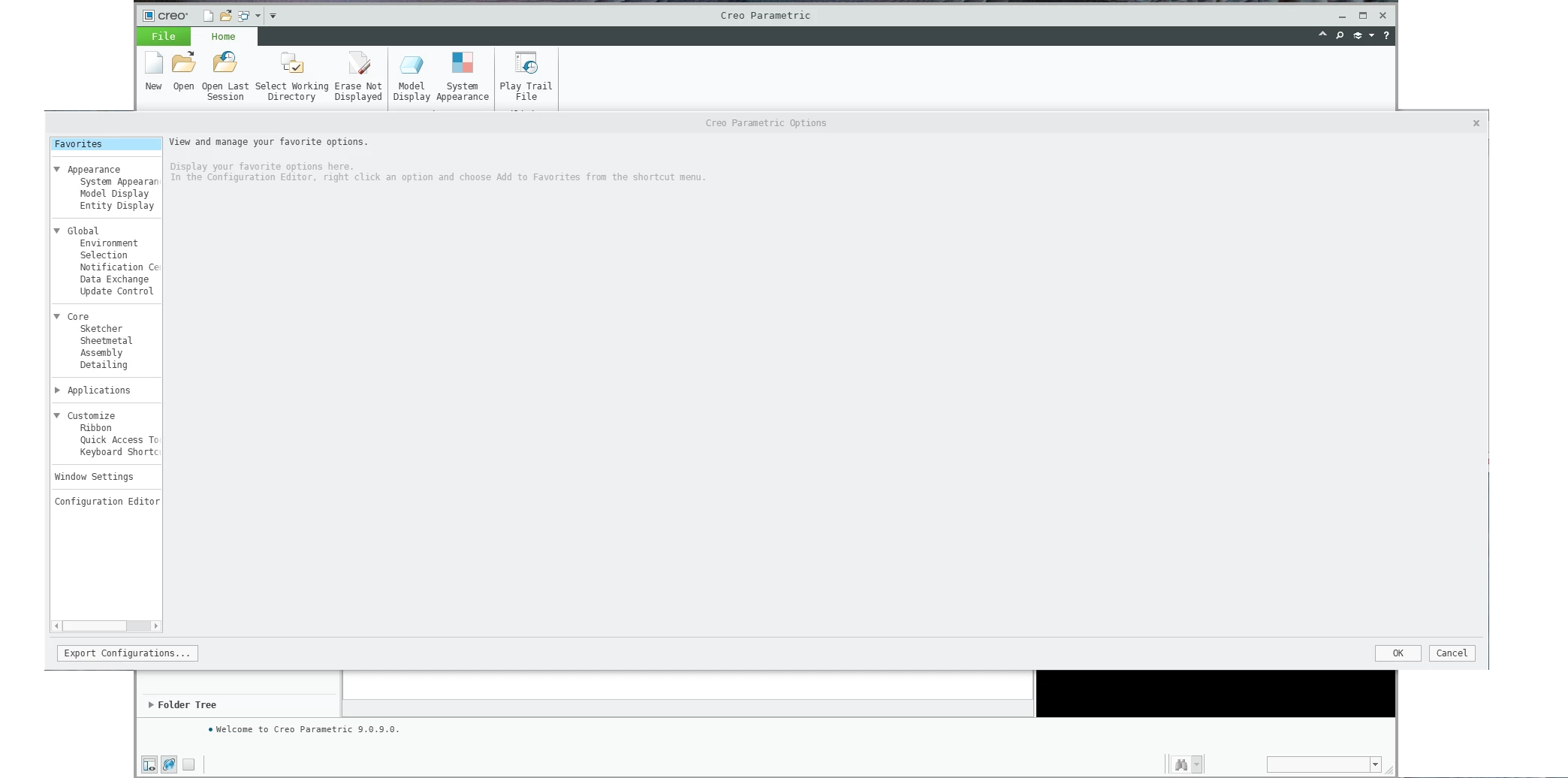Image resolution: width=1568 pixels, height=778 pixels.
Task: Click Open icon in quick access toolbar
Action: pyautogui.click(x=225, y=16)
